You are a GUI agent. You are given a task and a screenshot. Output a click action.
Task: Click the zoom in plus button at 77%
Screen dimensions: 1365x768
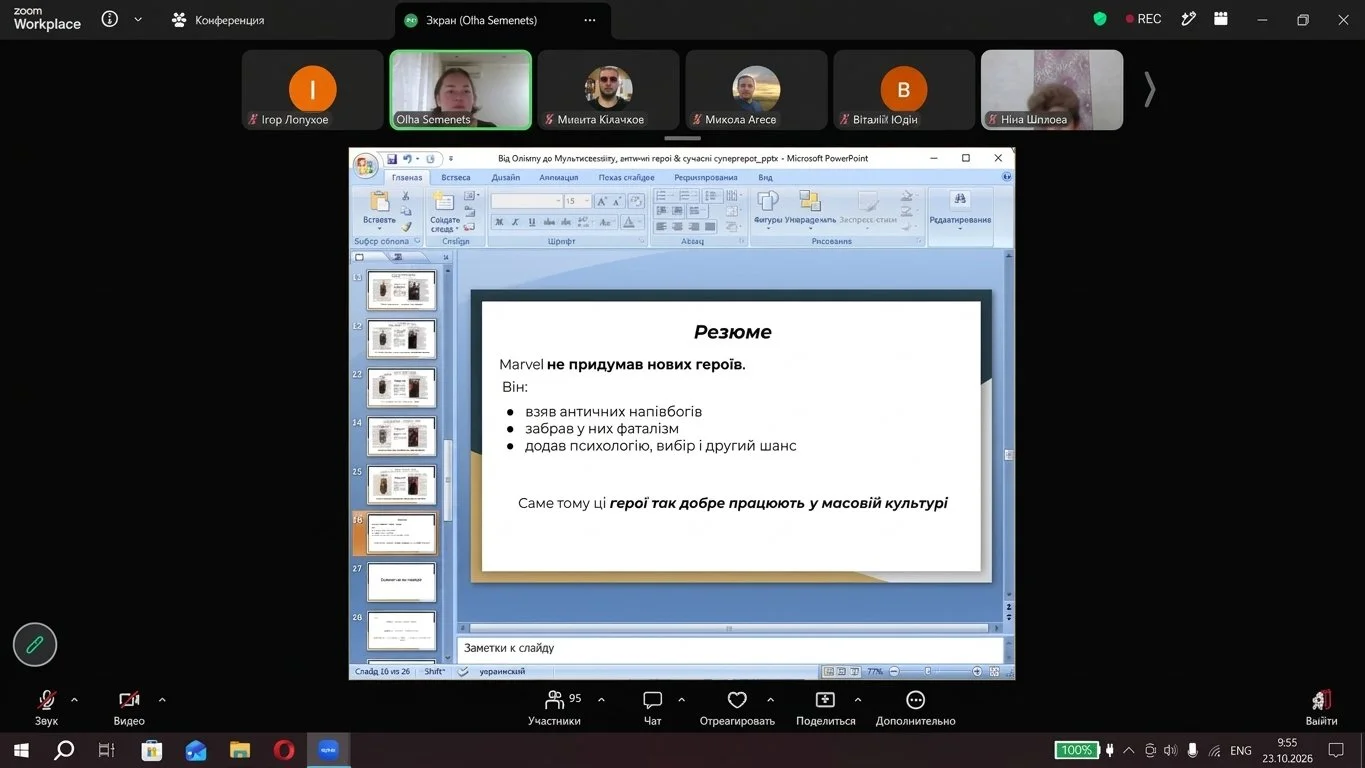pyautogui.click(x=977, y=671)
